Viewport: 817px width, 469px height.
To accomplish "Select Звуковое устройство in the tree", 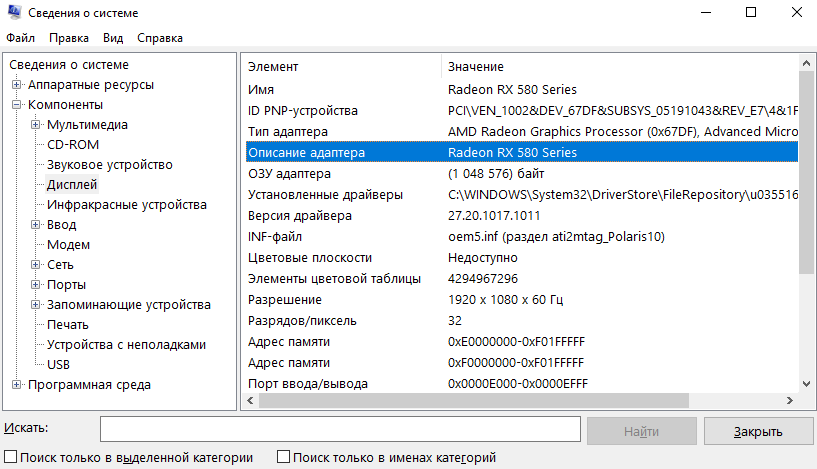I will click(x=110, y=165).
